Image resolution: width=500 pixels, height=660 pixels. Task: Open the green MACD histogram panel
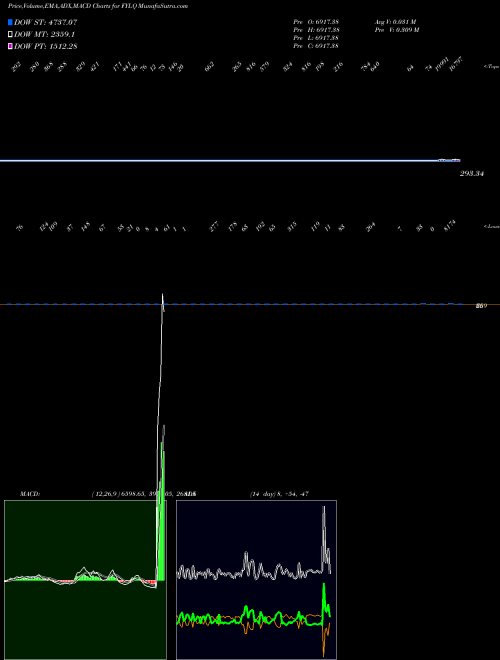coord(85,580)
